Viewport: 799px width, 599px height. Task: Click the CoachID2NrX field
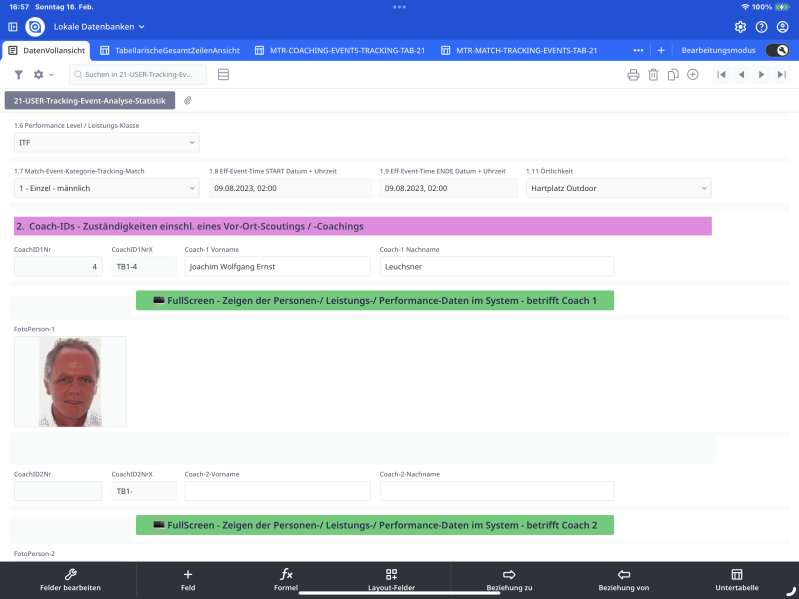[x=144, y=491]
